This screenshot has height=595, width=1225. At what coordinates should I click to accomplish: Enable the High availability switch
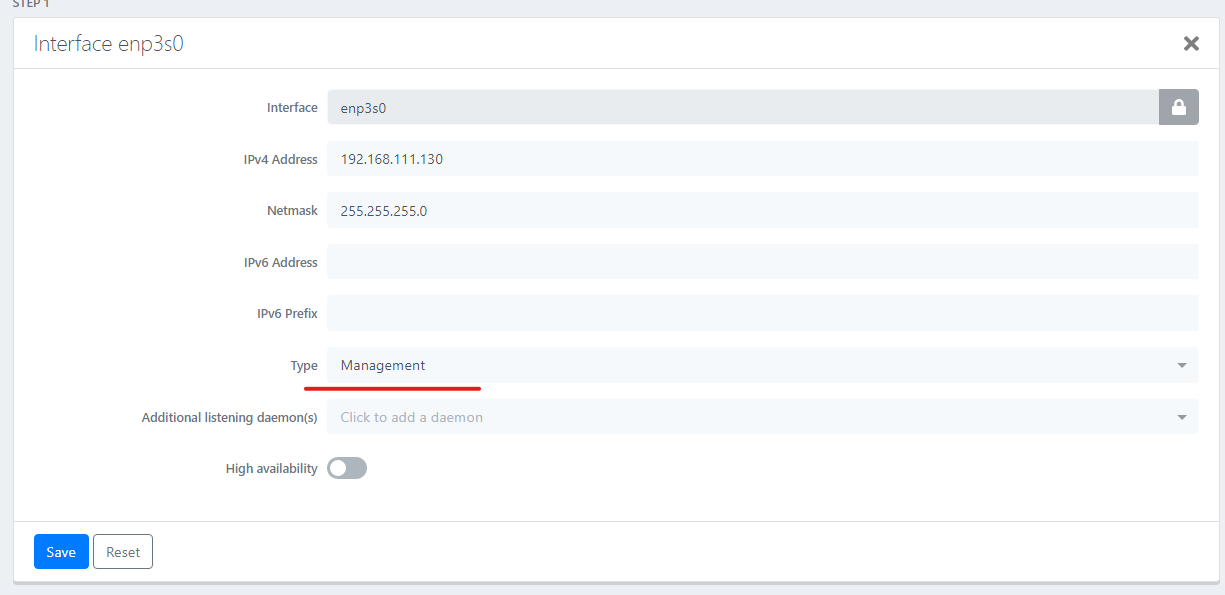pos(347,468)
